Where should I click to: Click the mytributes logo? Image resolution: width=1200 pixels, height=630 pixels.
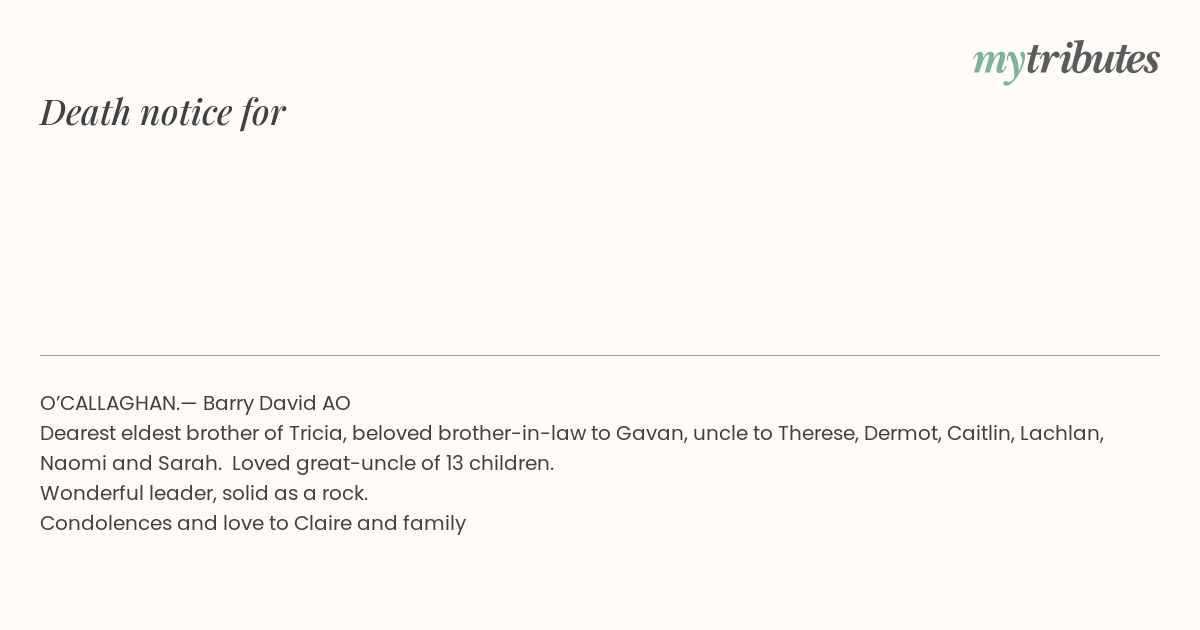tap(1065, 60)
